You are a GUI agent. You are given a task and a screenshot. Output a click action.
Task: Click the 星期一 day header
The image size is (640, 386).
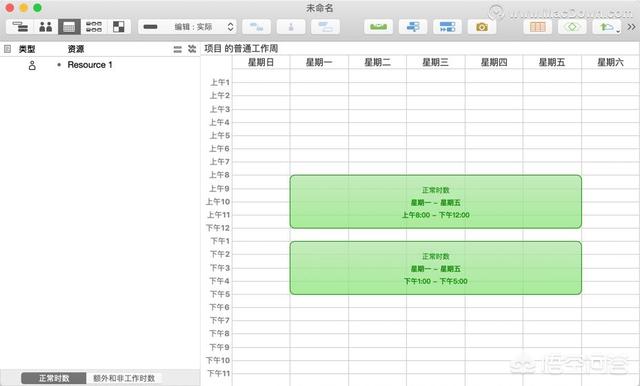319,62
